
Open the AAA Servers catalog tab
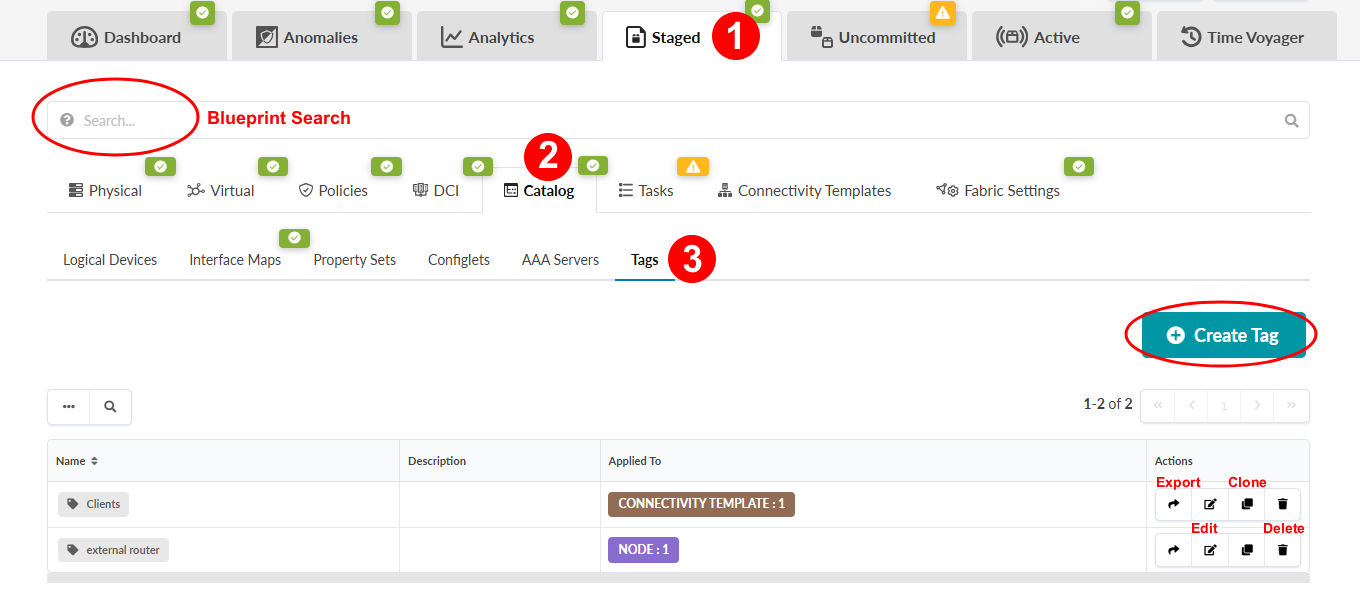pos(560,259)
